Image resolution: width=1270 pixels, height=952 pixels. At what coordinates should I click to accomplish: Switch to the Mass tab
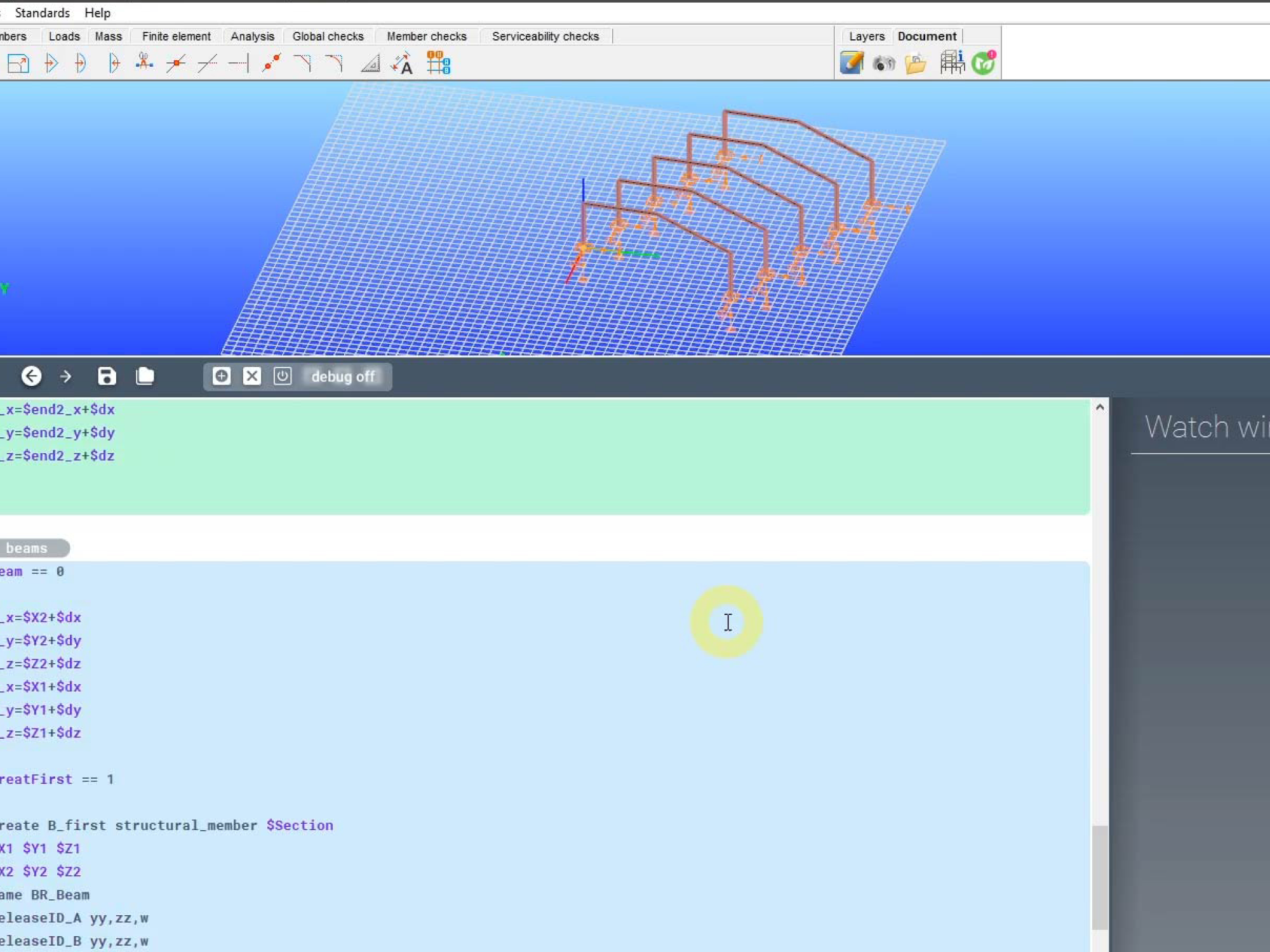coord(109,36)
